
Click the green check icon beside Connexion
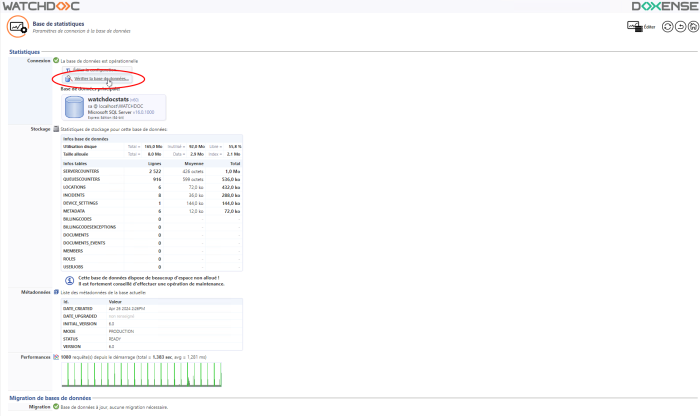point(56,61)
